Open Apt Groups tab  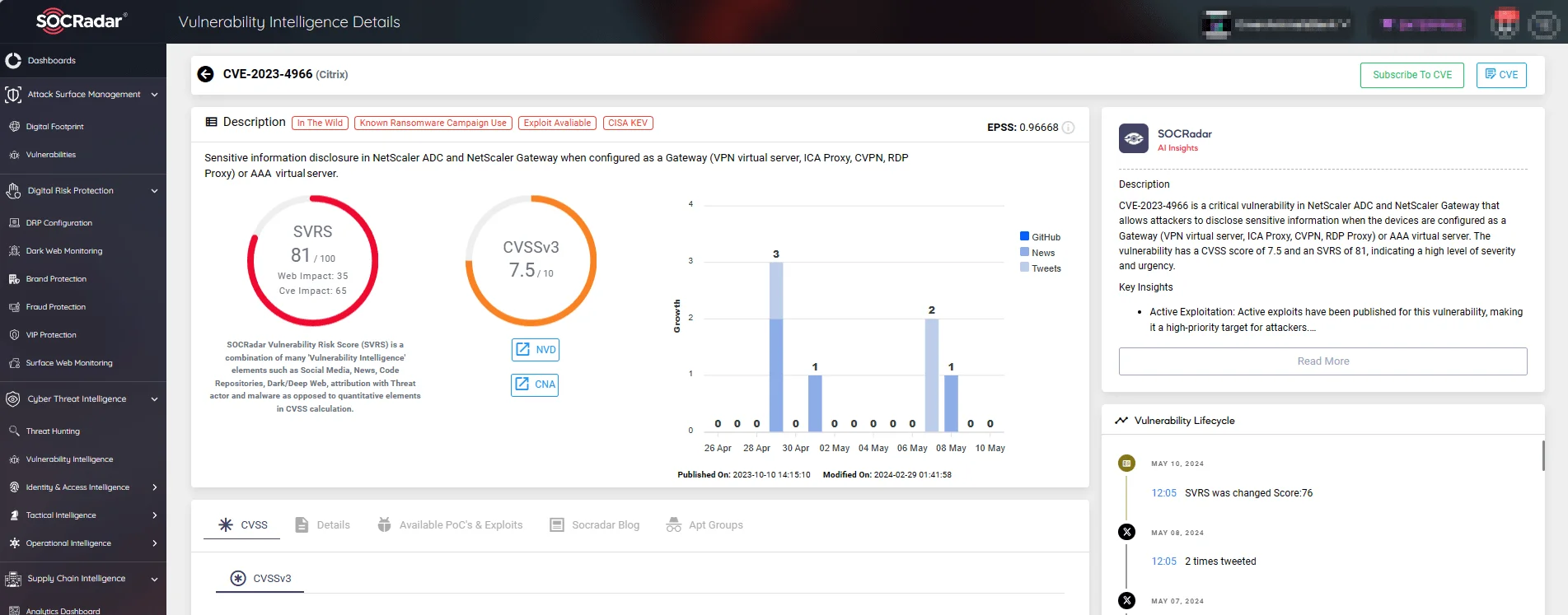[704, 525]
